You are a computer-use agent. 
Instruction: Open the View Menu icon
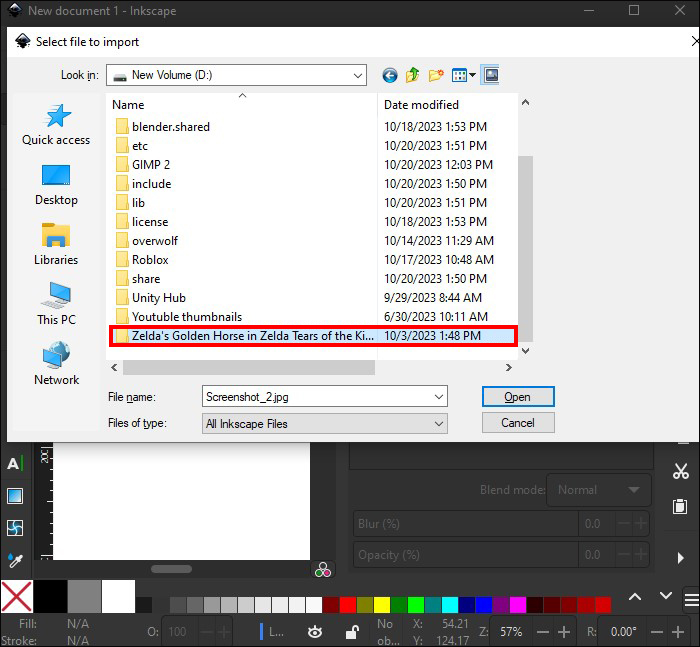[463, 75]
